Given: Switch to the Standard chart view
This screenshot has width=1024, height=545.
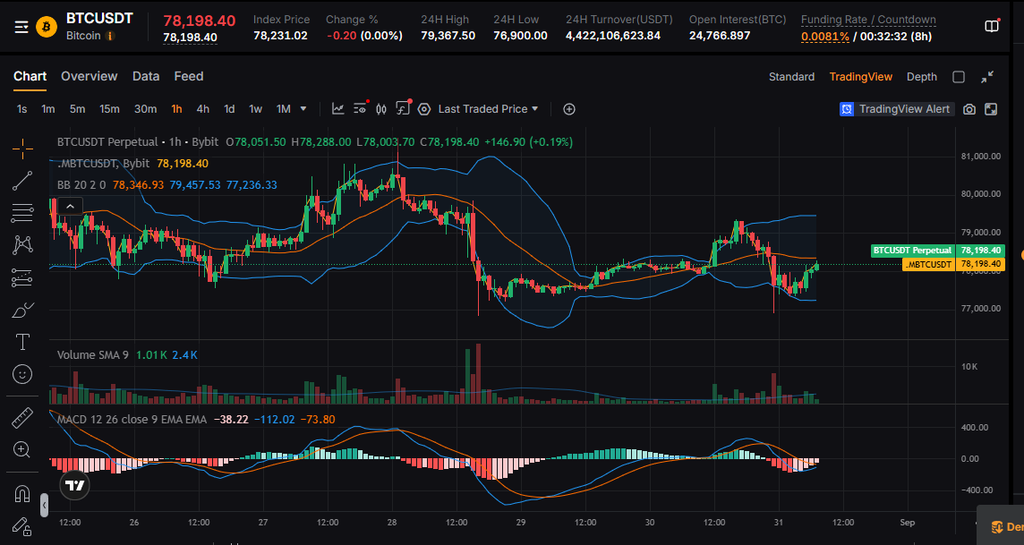Looking at the screenshot, I should pyautogui.click(x=791, y=77).
